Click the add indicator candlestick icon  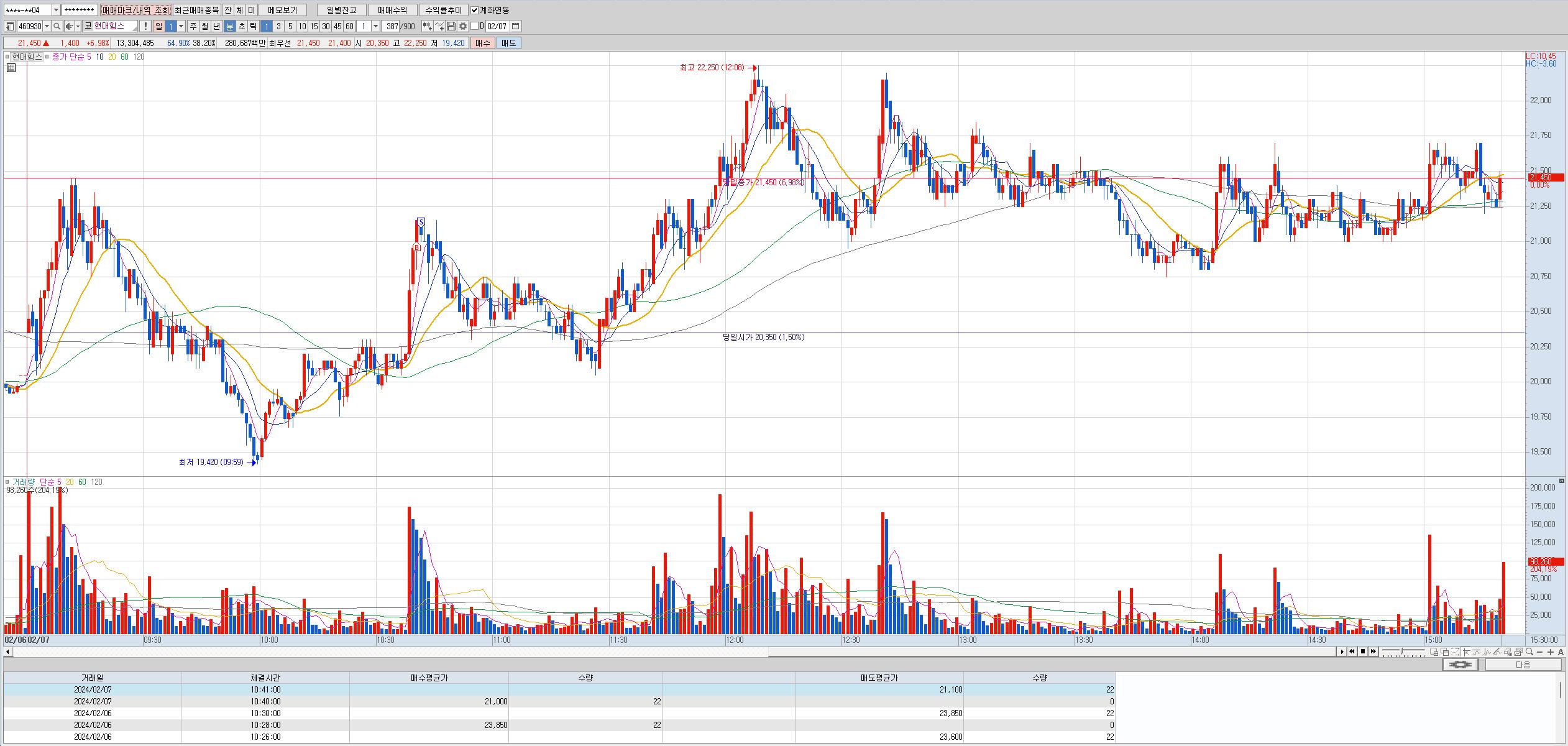tap(427, 26)
